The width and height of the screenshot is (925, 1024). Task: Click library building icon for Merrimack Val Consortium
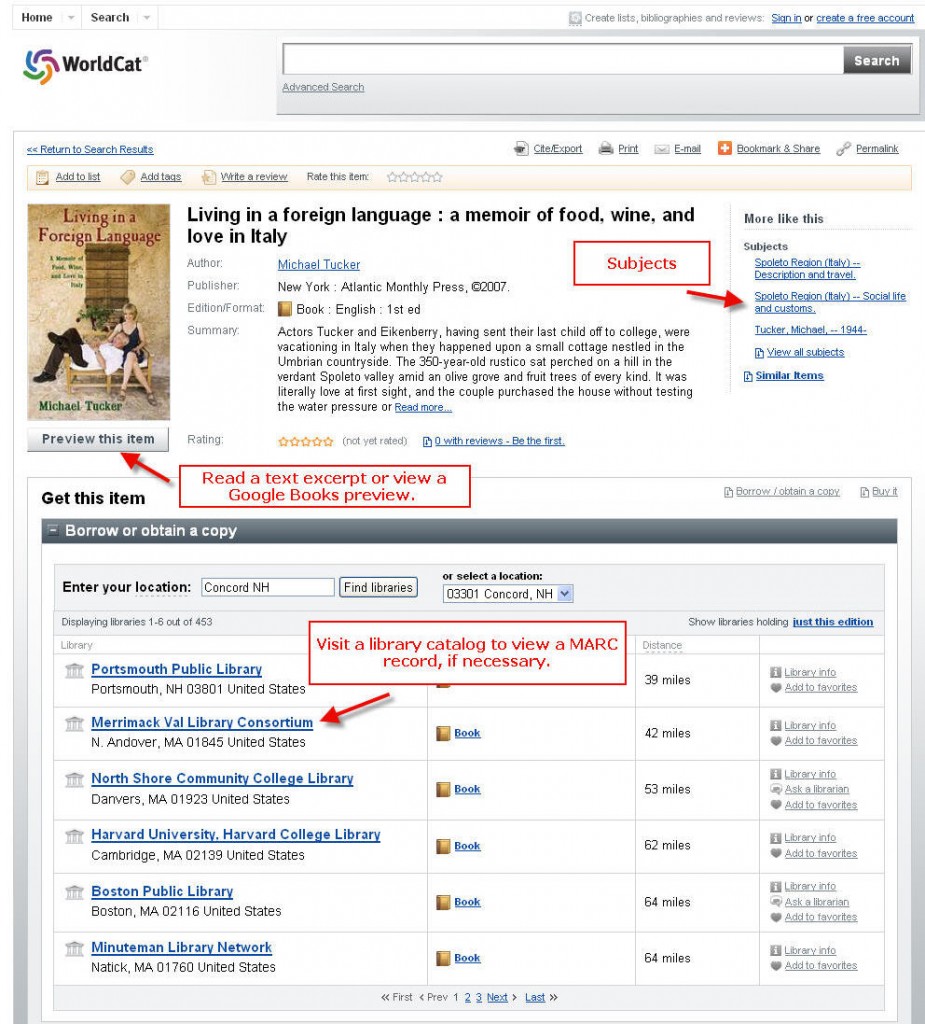(74, 724)
